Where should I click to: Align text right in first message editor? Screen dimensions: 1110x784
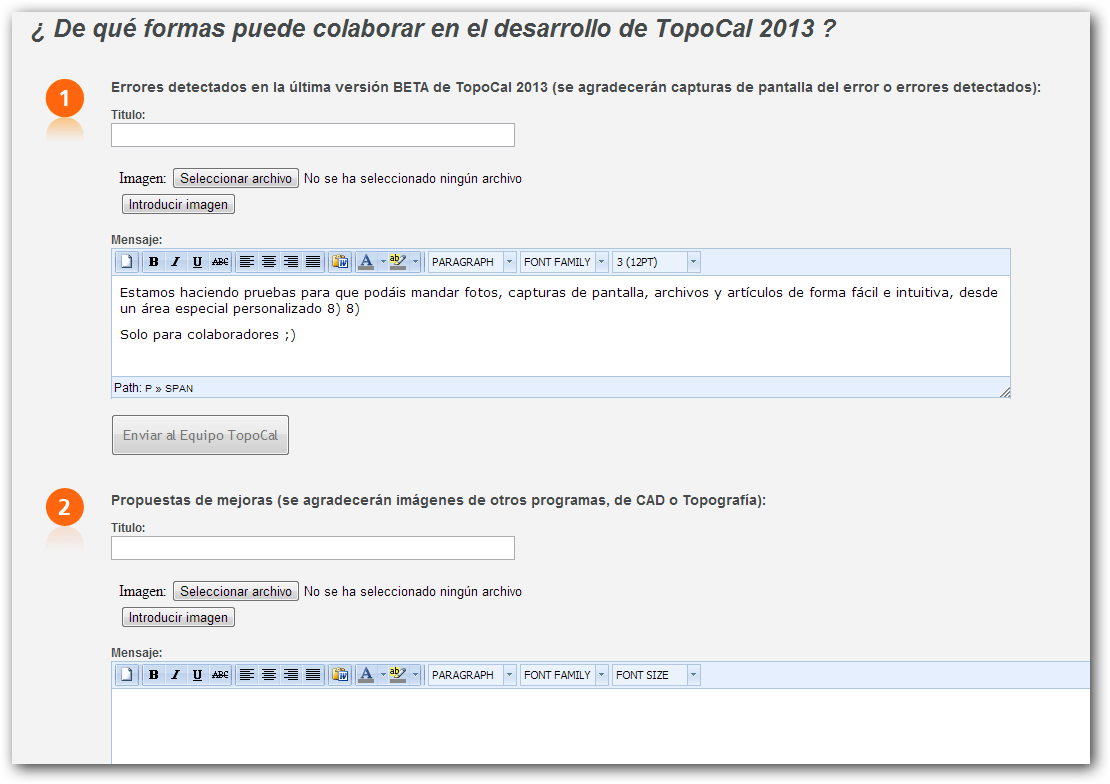291,262
